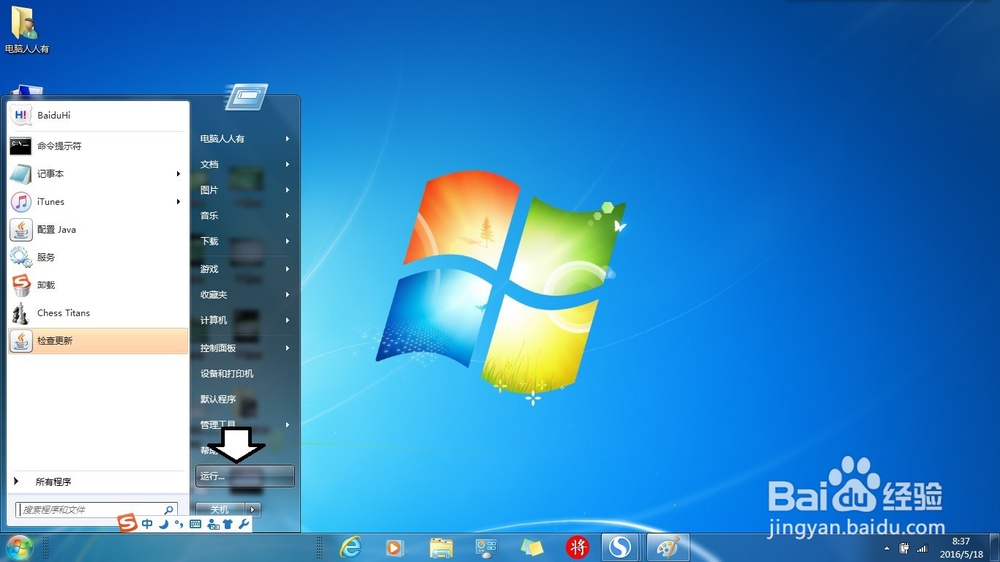This screenshot has width=1000, height=562.
Task: Open Windows Explorer folder taskbar icon
Action: 441,548
